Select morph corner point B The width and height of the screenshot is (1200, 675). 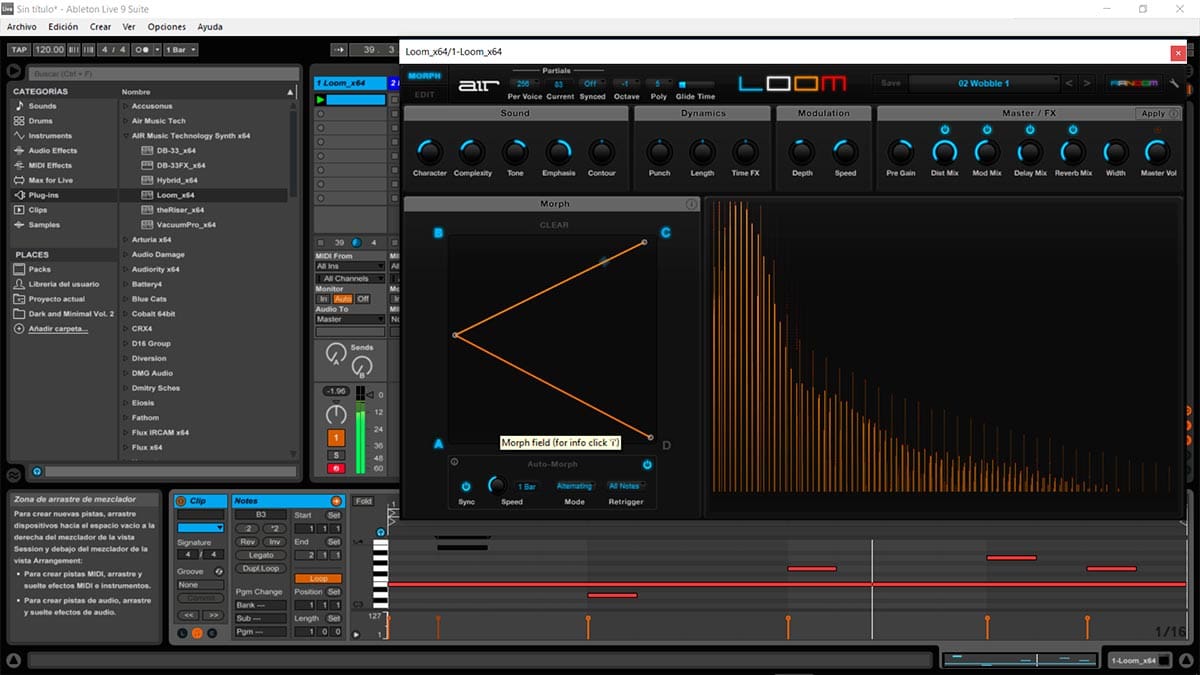coord(438,233)
